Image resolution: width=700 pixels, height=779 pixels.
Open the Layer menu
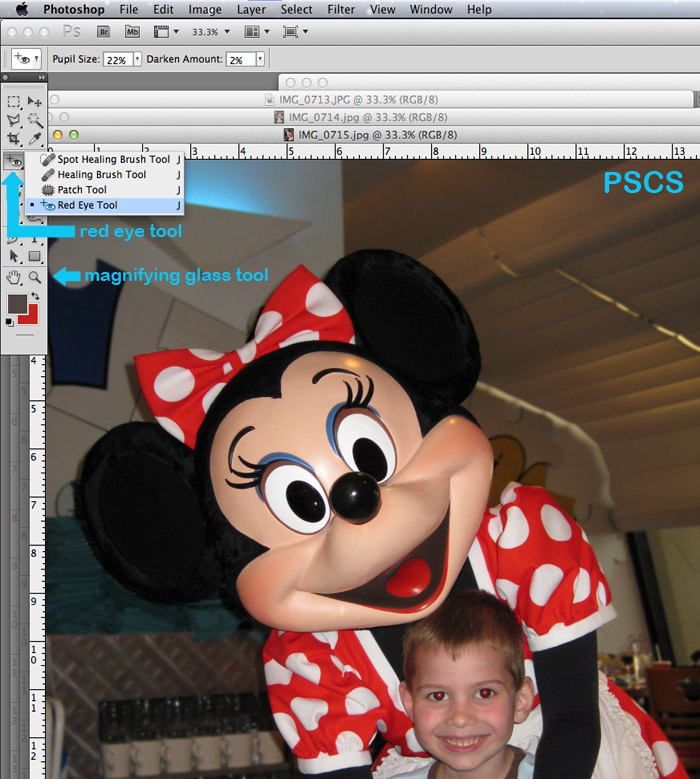[251, 9]
